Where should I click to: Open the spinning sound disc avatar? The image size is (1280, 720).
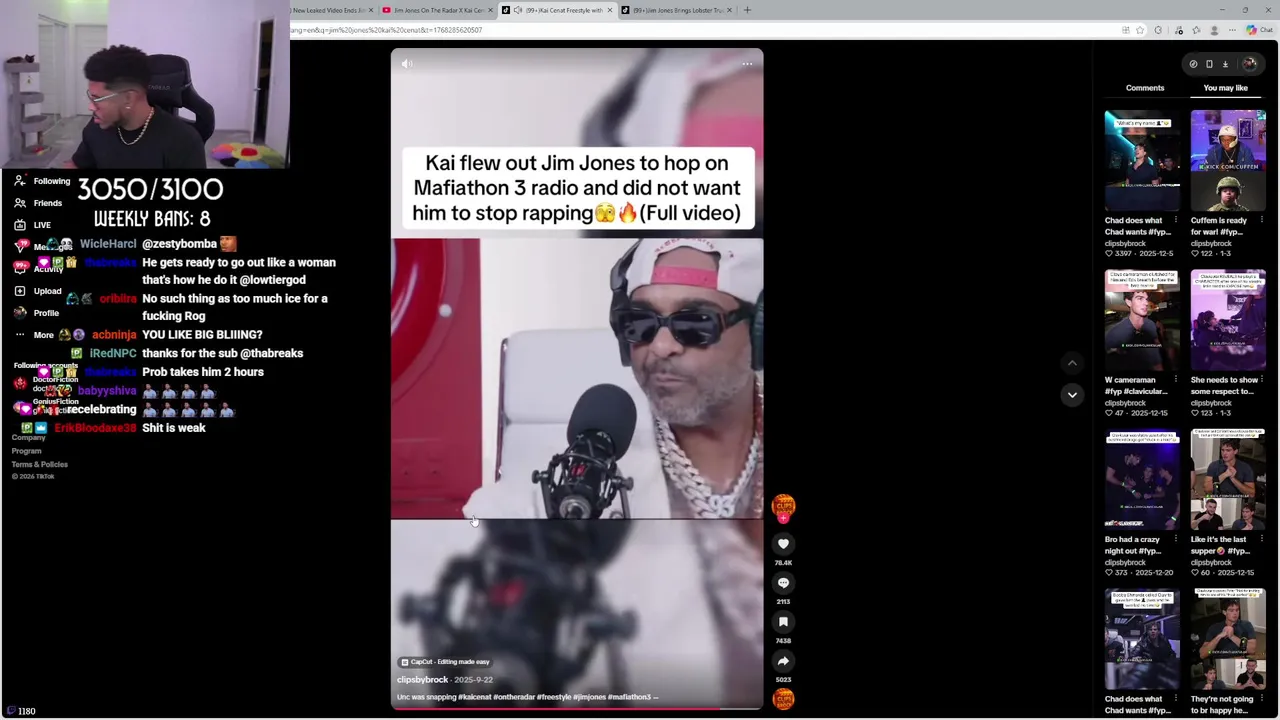[783, 699]
